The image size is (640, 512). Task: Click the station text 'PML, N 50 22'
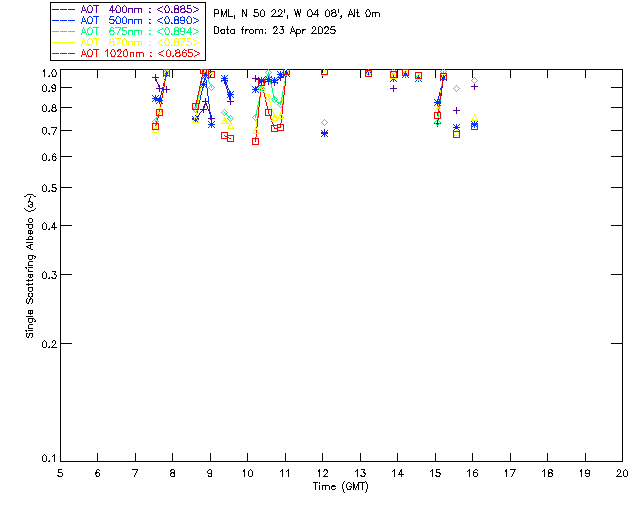coord(250,14)
